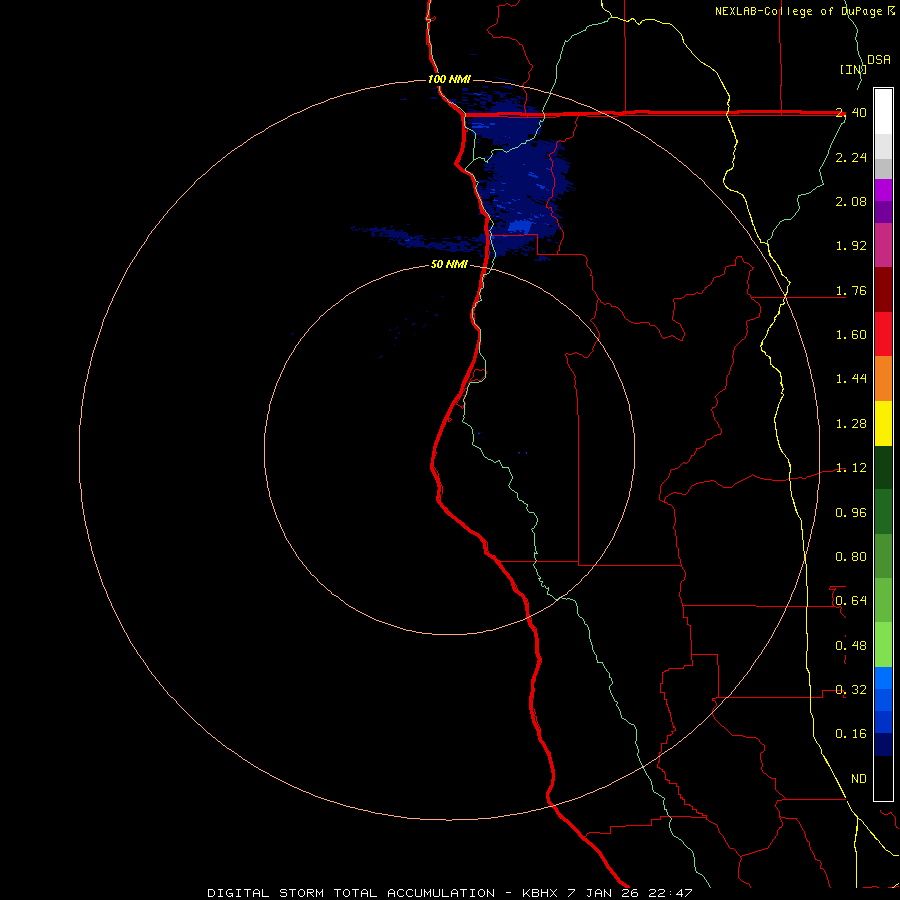Click the 1.28 legend value

[x=851, y=424]
